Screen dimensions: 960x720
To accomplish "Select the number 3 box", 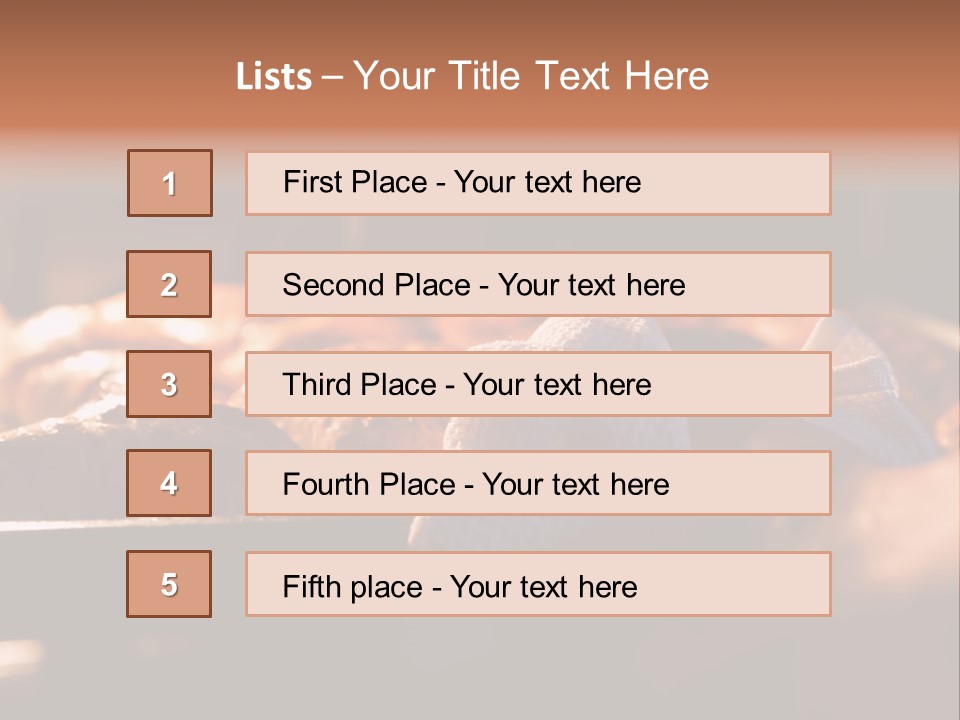I will 169,384.
